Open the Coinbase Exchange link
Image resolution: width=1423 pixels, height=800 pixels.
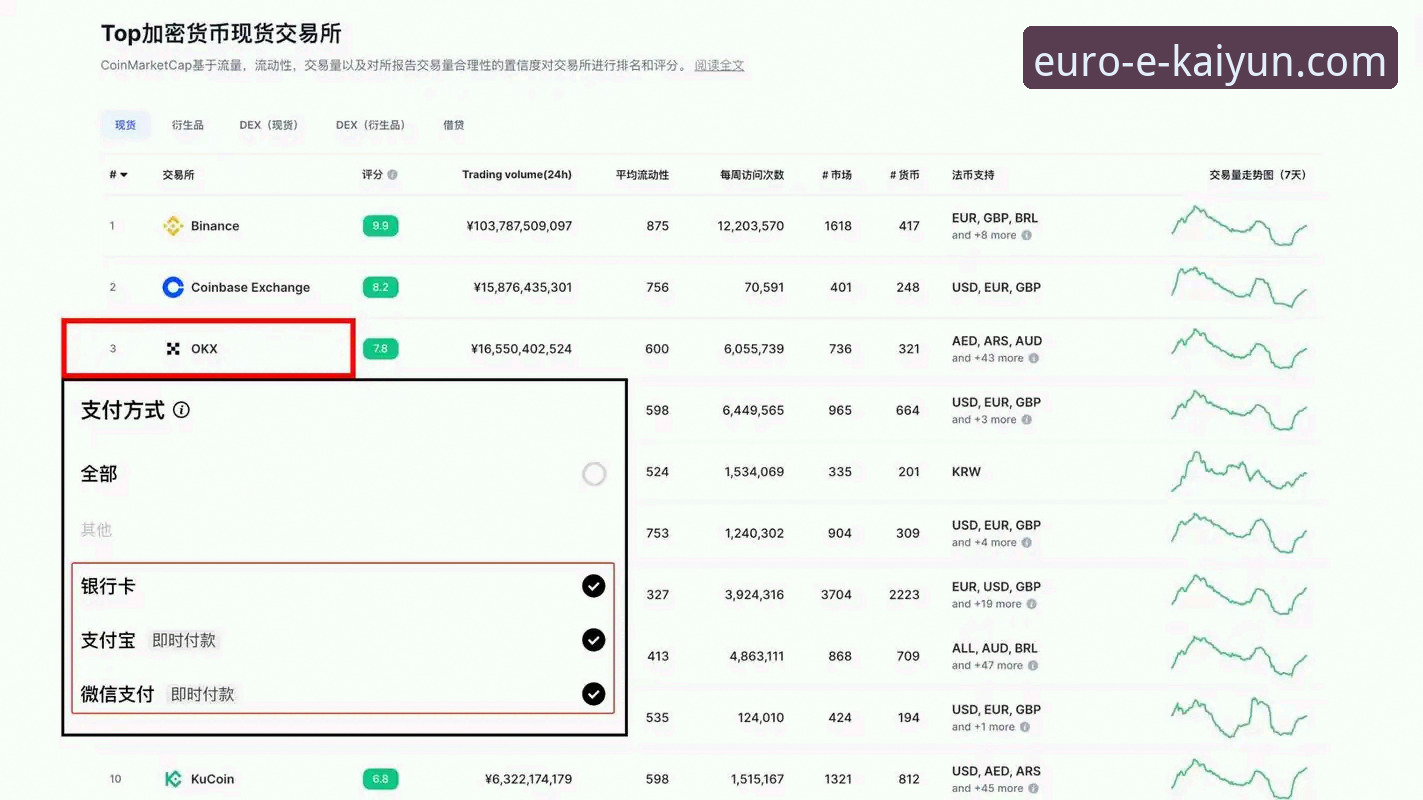point(250,287)
